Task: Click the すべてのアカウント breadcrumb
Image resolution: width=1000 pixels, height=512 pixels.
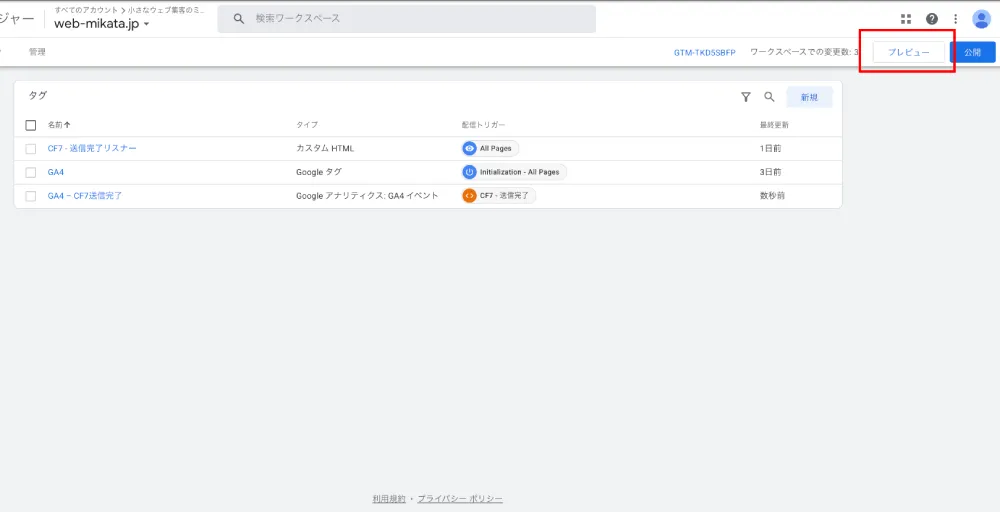Action: click(86, 10)
